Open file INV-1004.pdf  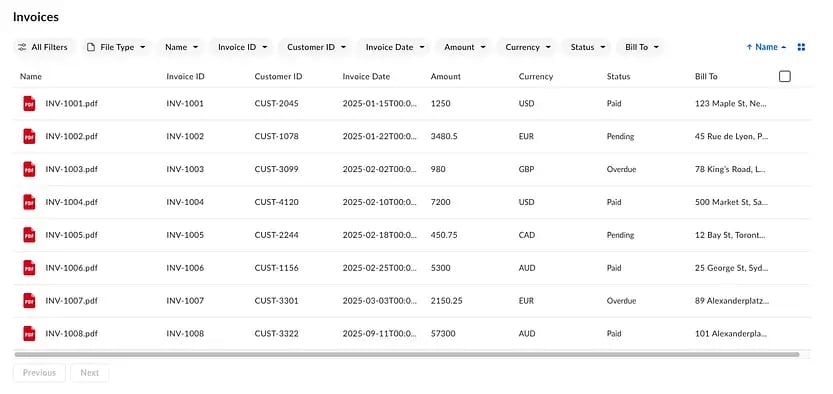(x=72, y=202)
